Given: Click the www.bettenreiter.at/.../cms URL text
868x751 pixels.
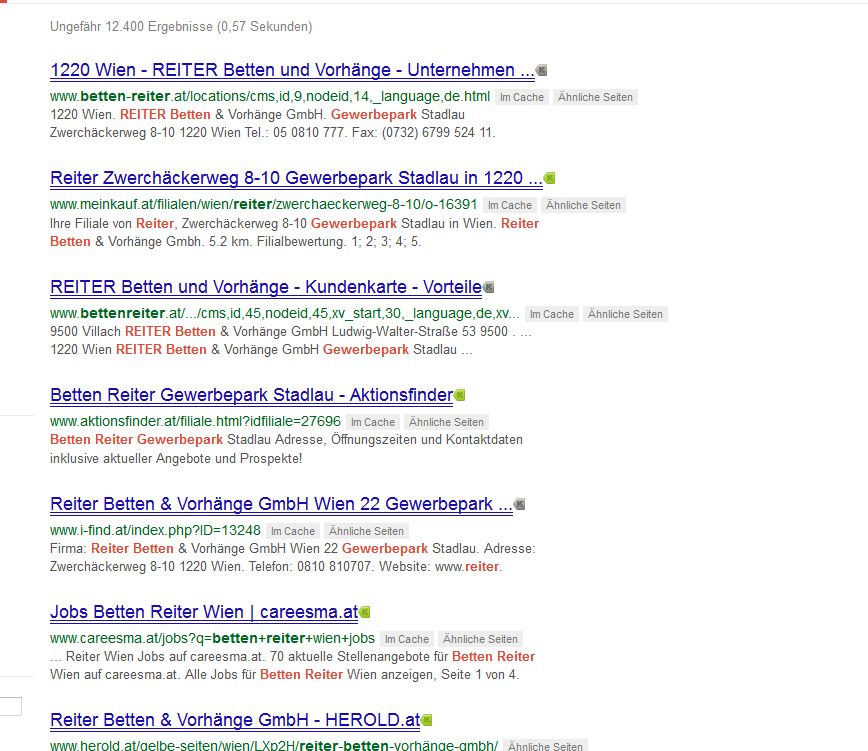Looking at the screenshot, I should click(285, 313).
